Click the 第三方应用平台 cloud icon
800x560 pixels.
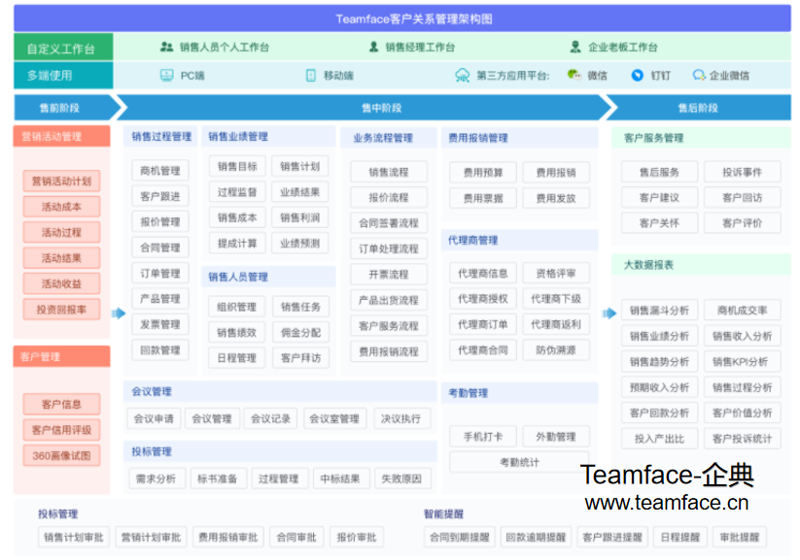pyautogui.click(x=462, y=75)
